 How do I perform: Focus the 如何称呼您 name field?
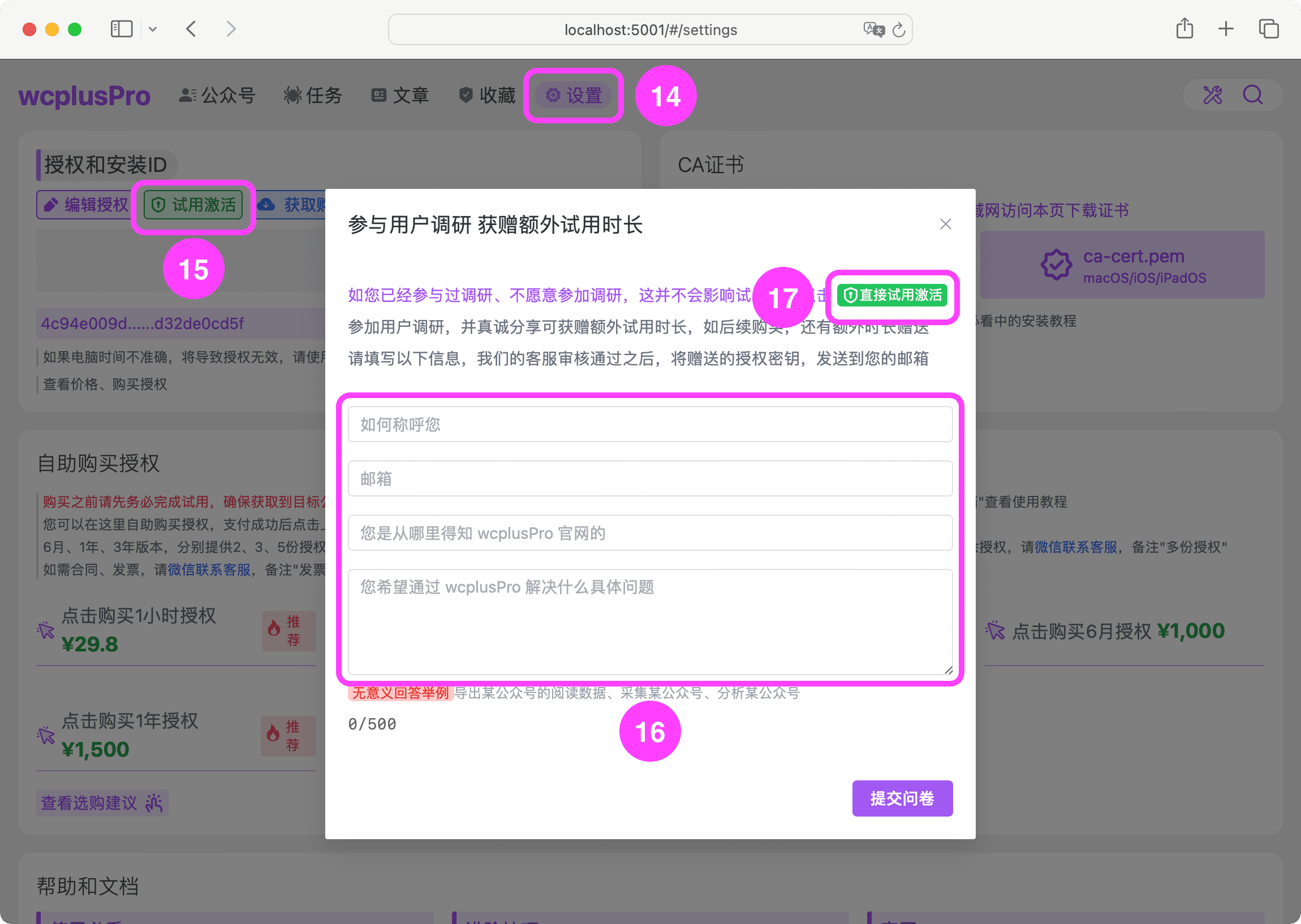(x=650, y=425)
